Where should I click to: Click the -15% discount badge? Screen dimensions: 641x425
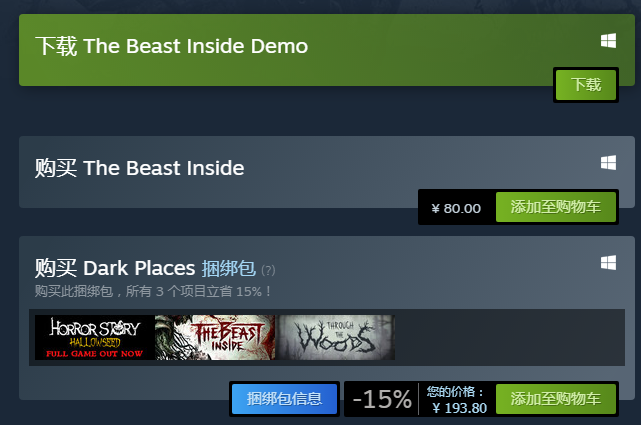point(382,399)
